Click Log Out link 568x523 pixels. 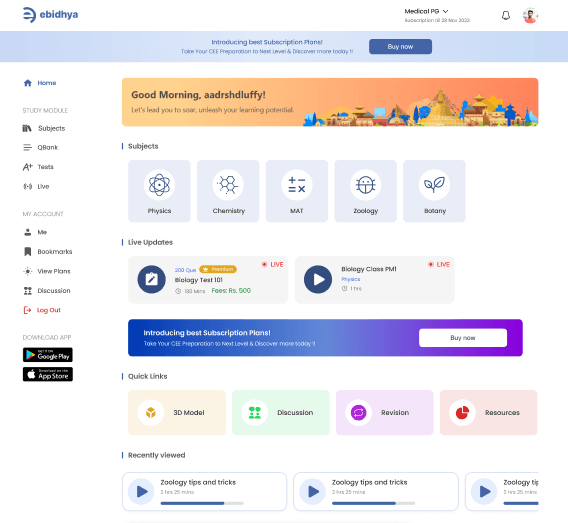click(x=42, y=310)
